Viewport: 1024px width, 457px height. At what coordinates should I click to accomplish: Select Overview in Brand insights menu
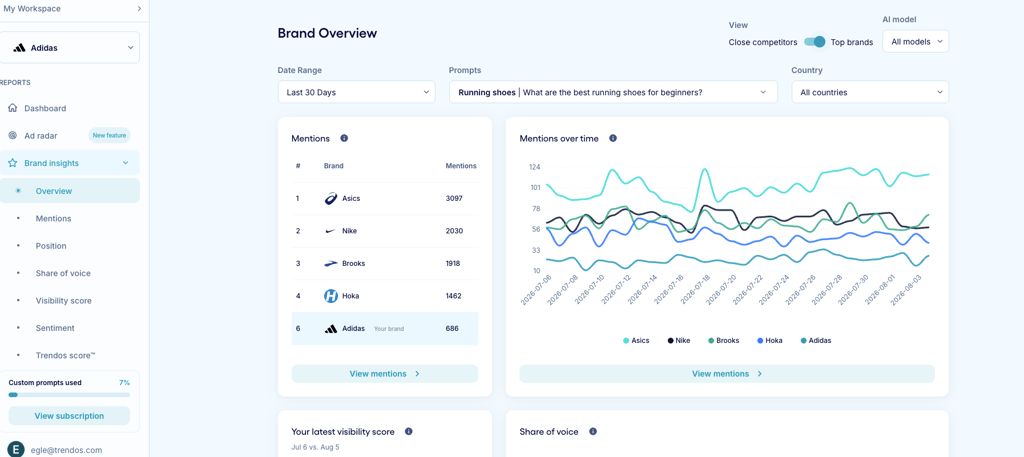[70, 191]
